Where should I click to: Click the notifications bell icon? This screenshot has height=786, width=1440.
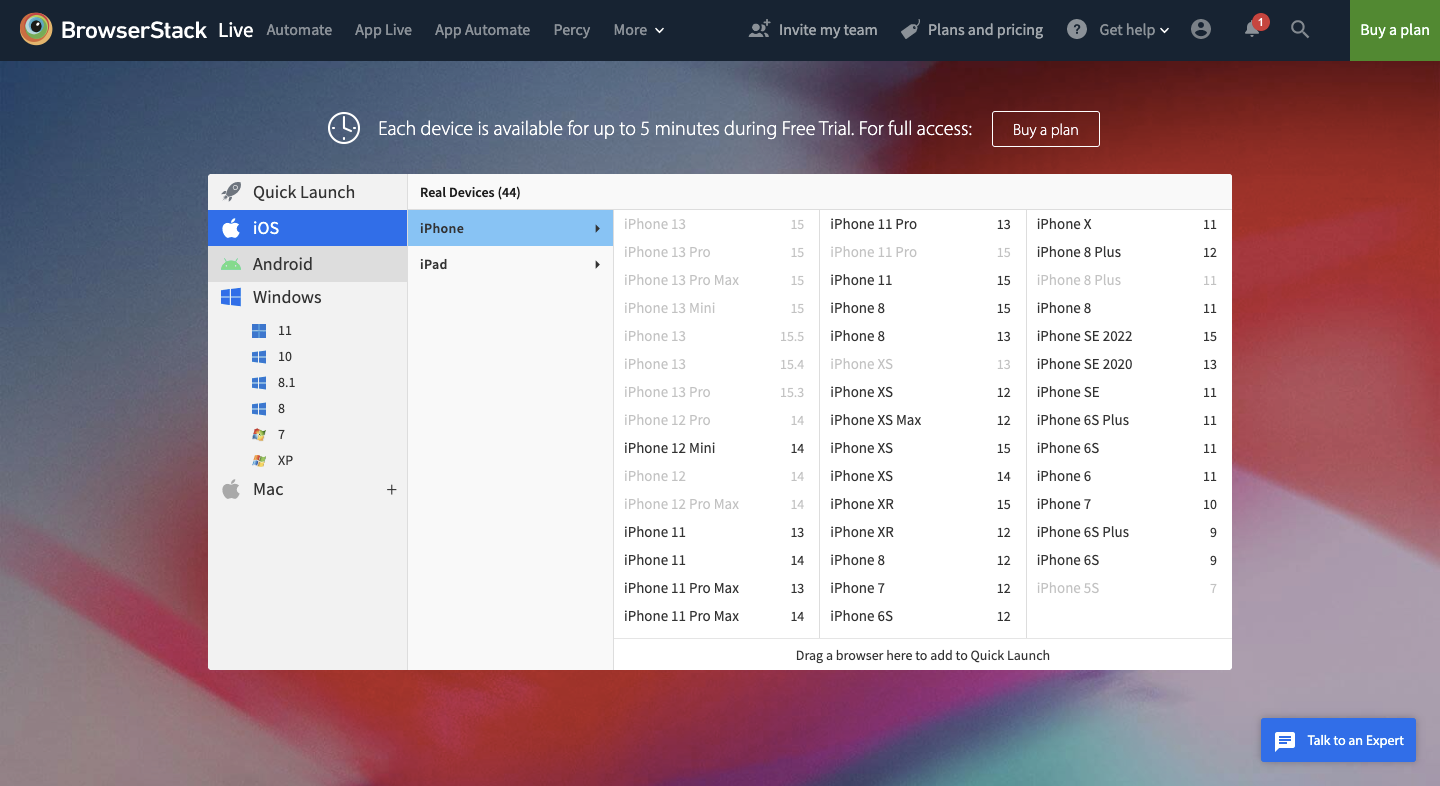[1250, 31]
